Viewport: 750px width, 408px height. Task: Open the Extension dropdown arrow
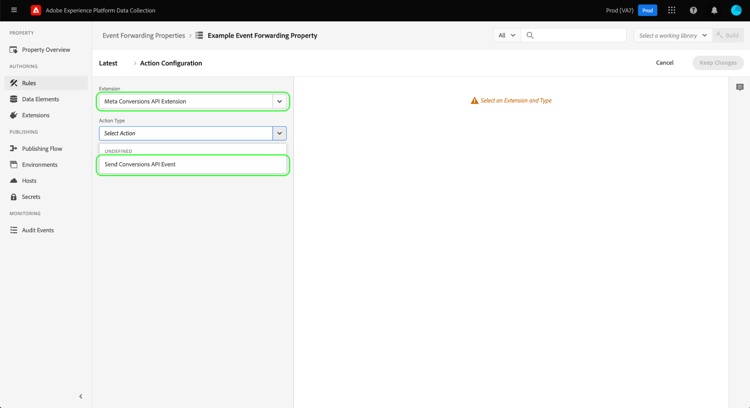279,101
